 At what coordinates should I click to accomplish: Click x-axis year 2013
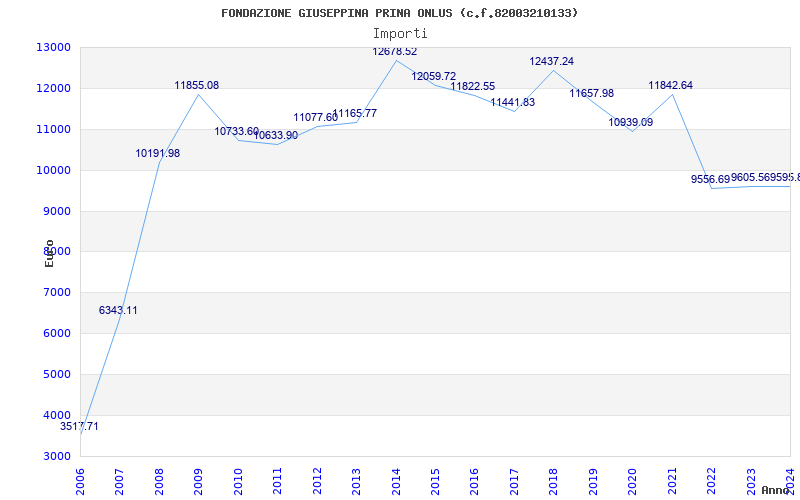tap(356, 481)
